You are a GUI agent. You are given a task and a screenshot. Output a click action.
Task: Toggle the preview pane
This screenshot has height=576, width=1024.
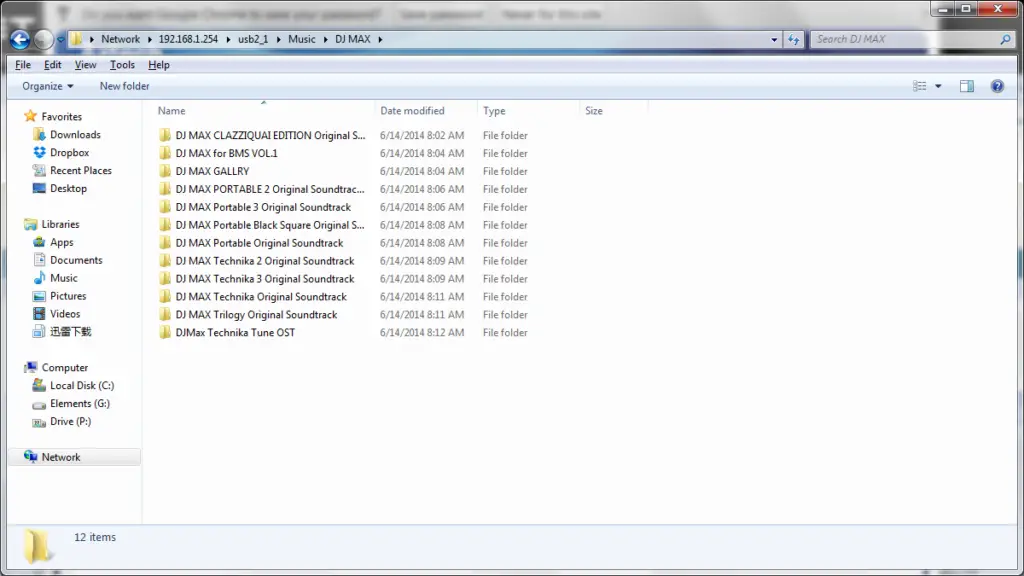tap(967, 86)
